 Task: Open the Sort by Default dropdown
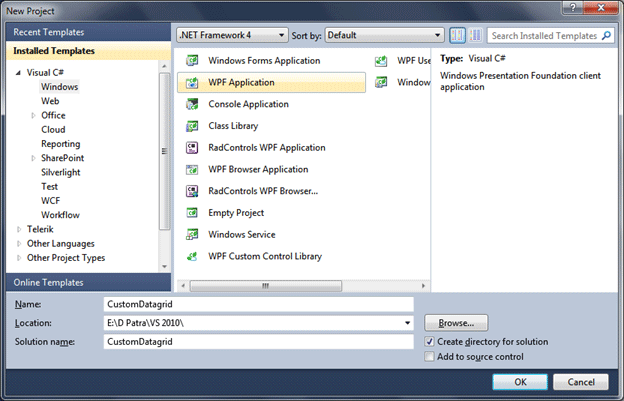click(384, 35)
